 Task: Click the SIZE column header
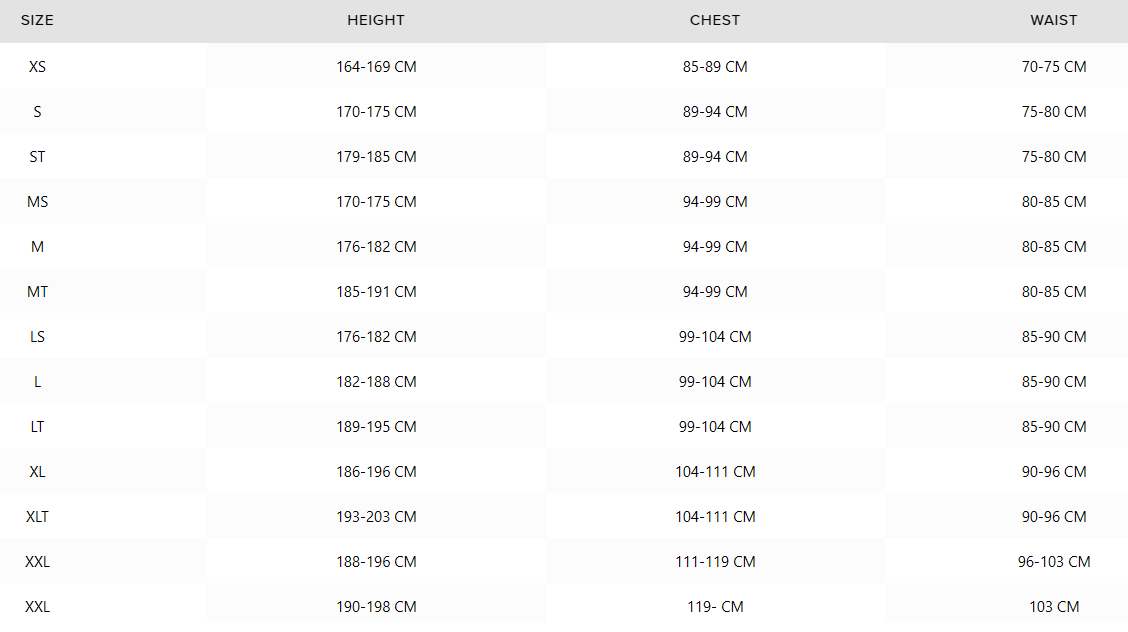click(x=37, y=20)
